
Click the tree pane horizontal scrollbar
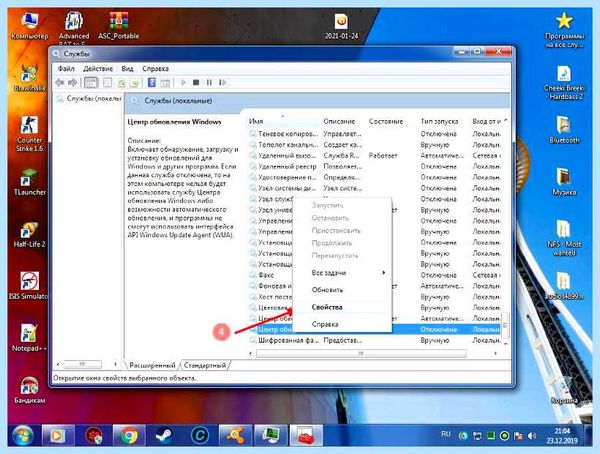[82, 364]
